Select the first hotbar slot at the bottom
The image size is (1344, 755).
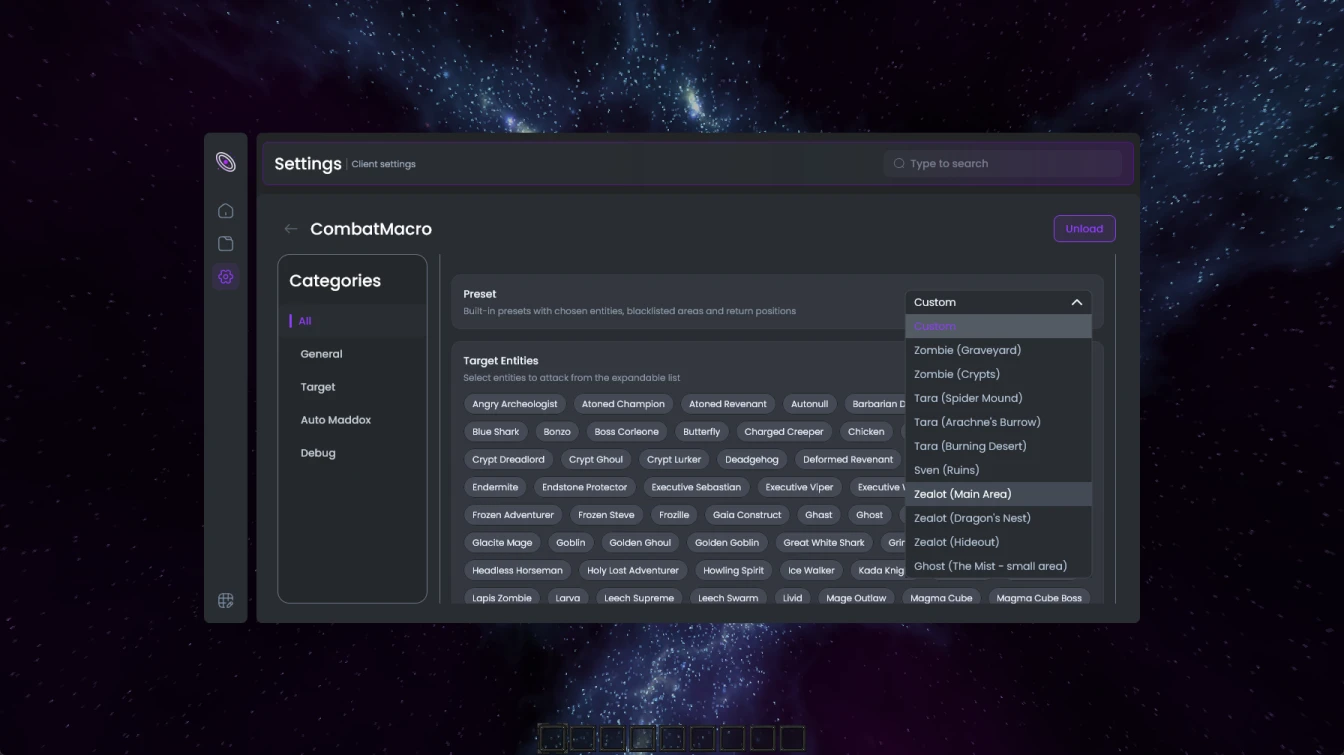tap(553, 738)
